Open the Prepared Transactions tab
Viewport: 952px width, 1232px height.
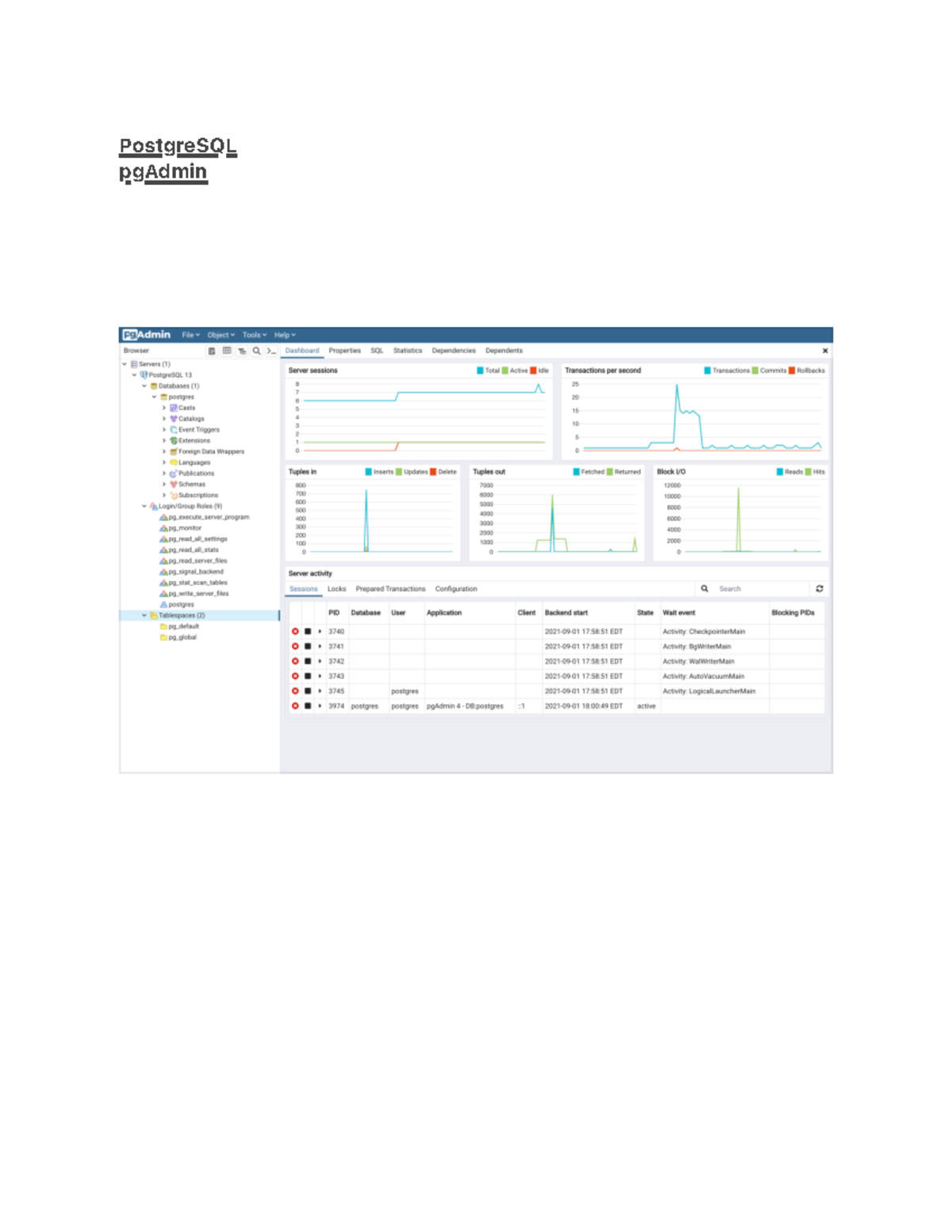click(390, 589)
